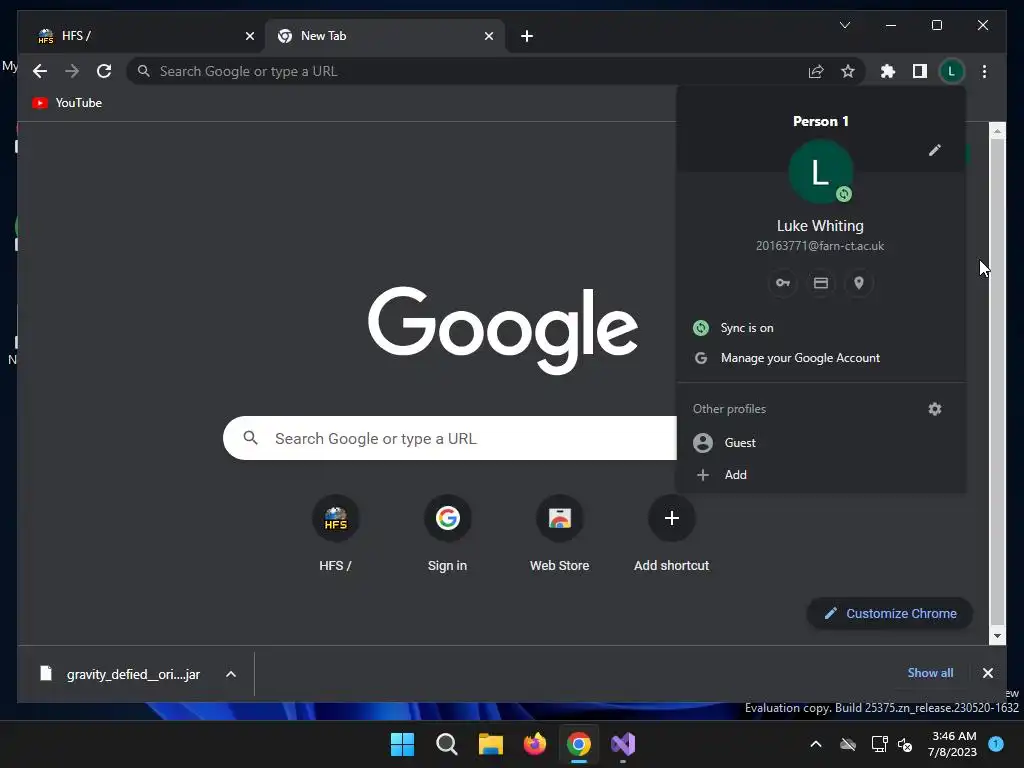The width and height of the screenshot is (1024, 768).
Task: Open notification badge in system tray
Action: (996, 744)
